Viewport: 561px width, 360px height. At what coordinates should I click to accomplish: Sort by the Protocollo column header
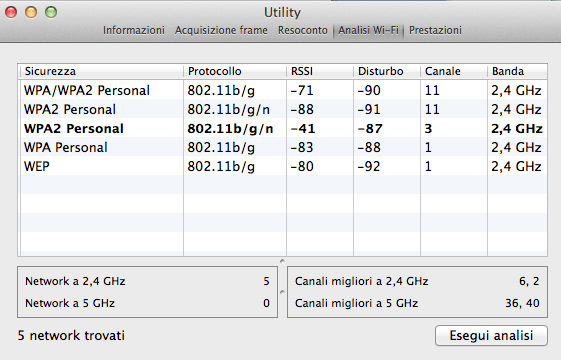(235, 71)
